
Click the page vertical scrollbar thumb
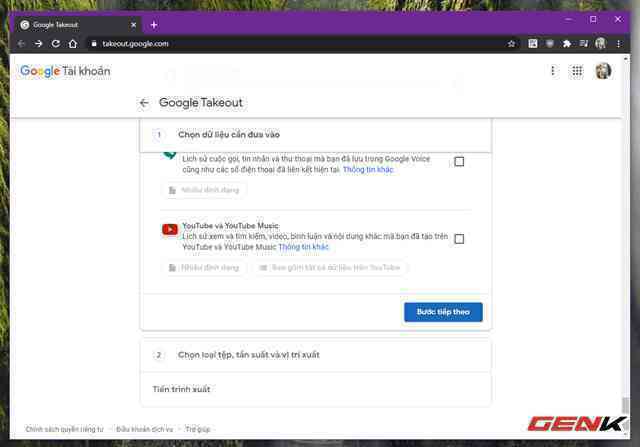(x=625, y=405)
